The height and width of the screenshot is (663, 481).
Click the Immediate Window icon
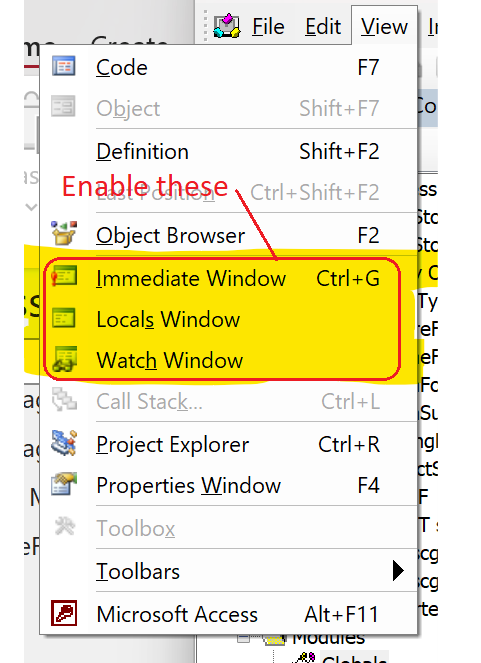[x=64, y=277]
